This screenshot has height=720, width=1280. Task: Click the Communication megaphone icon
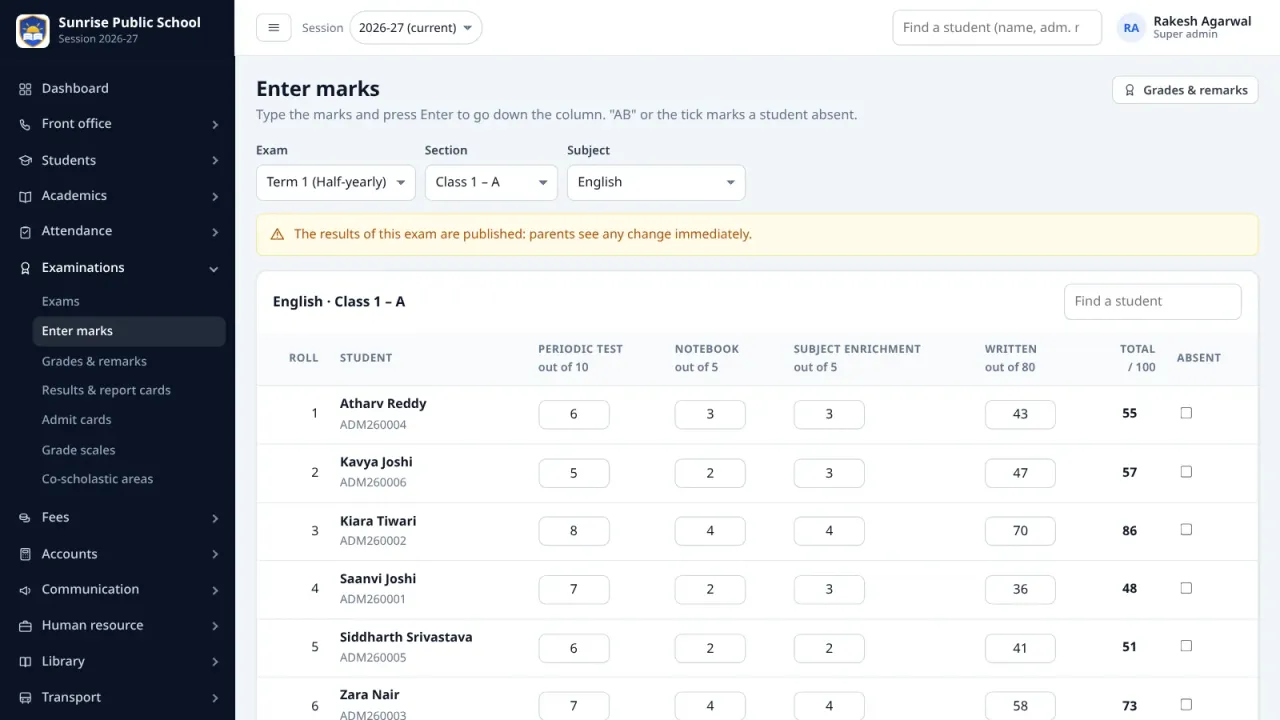pyautogui.click(x=25, y=590)
